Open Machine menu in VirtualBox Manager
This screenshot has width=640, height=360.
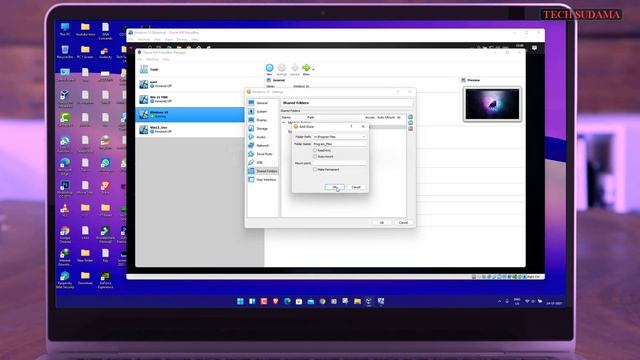click(152, 60)
